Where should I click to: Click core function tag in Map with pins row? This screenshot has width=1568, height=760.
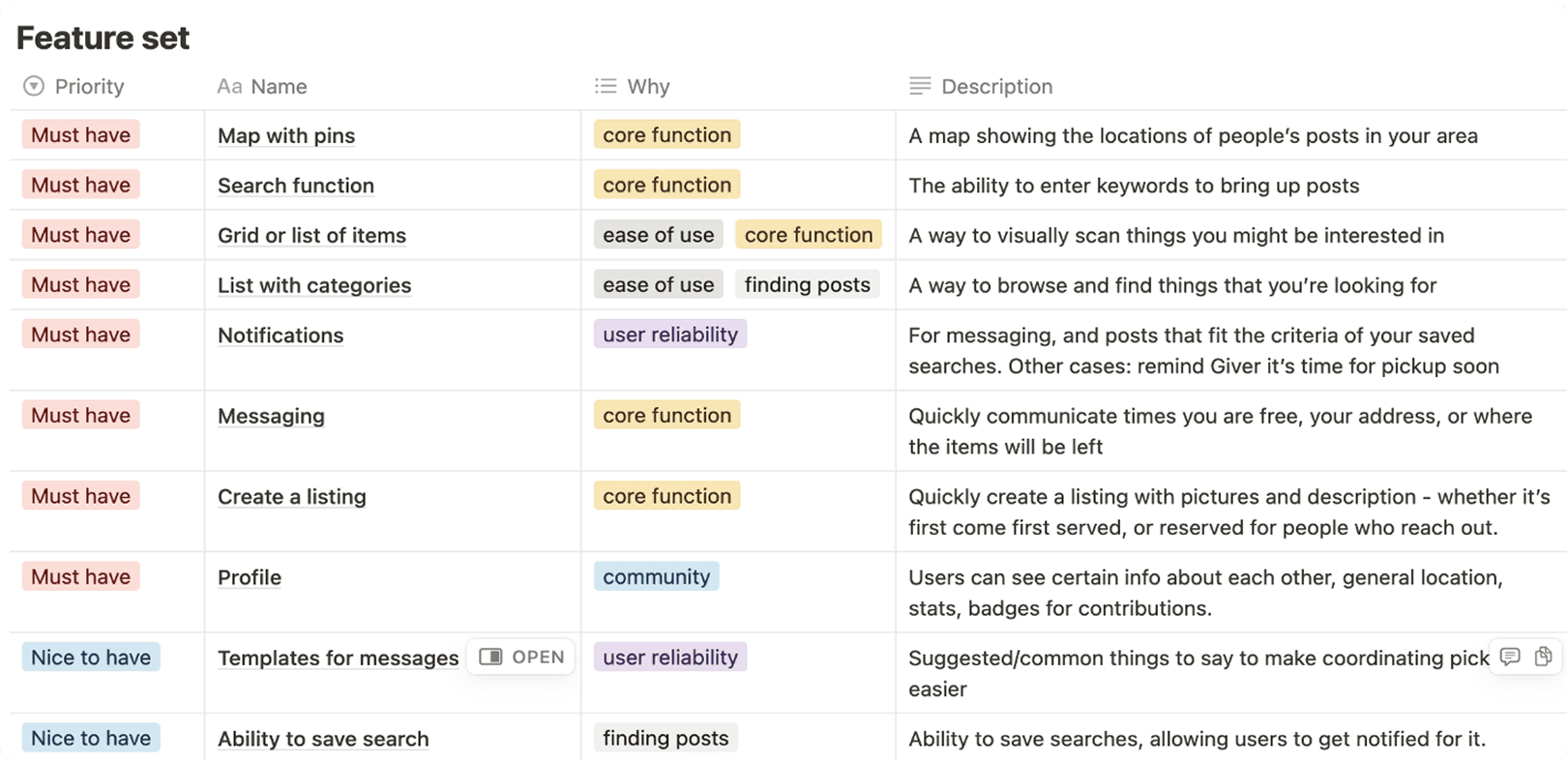pos(667,134)
